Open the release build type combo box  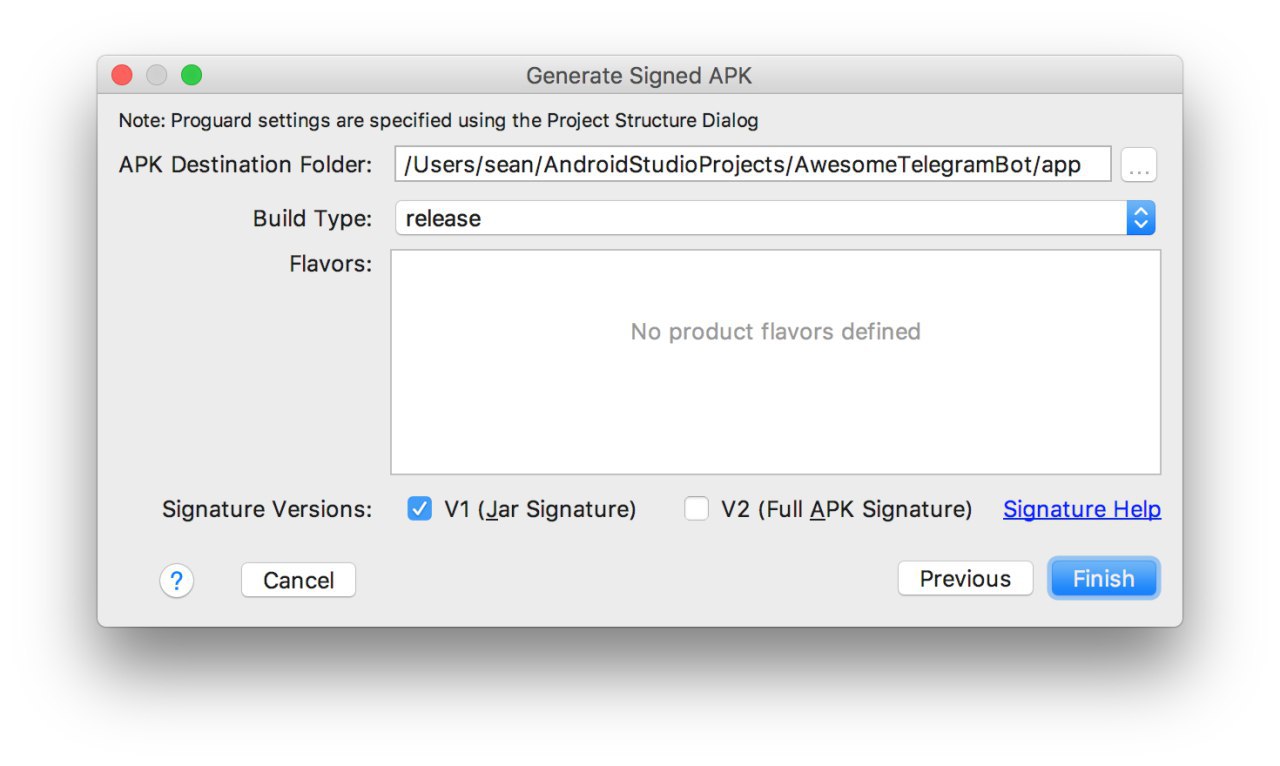pyautogui.click(x=775, y=218)
